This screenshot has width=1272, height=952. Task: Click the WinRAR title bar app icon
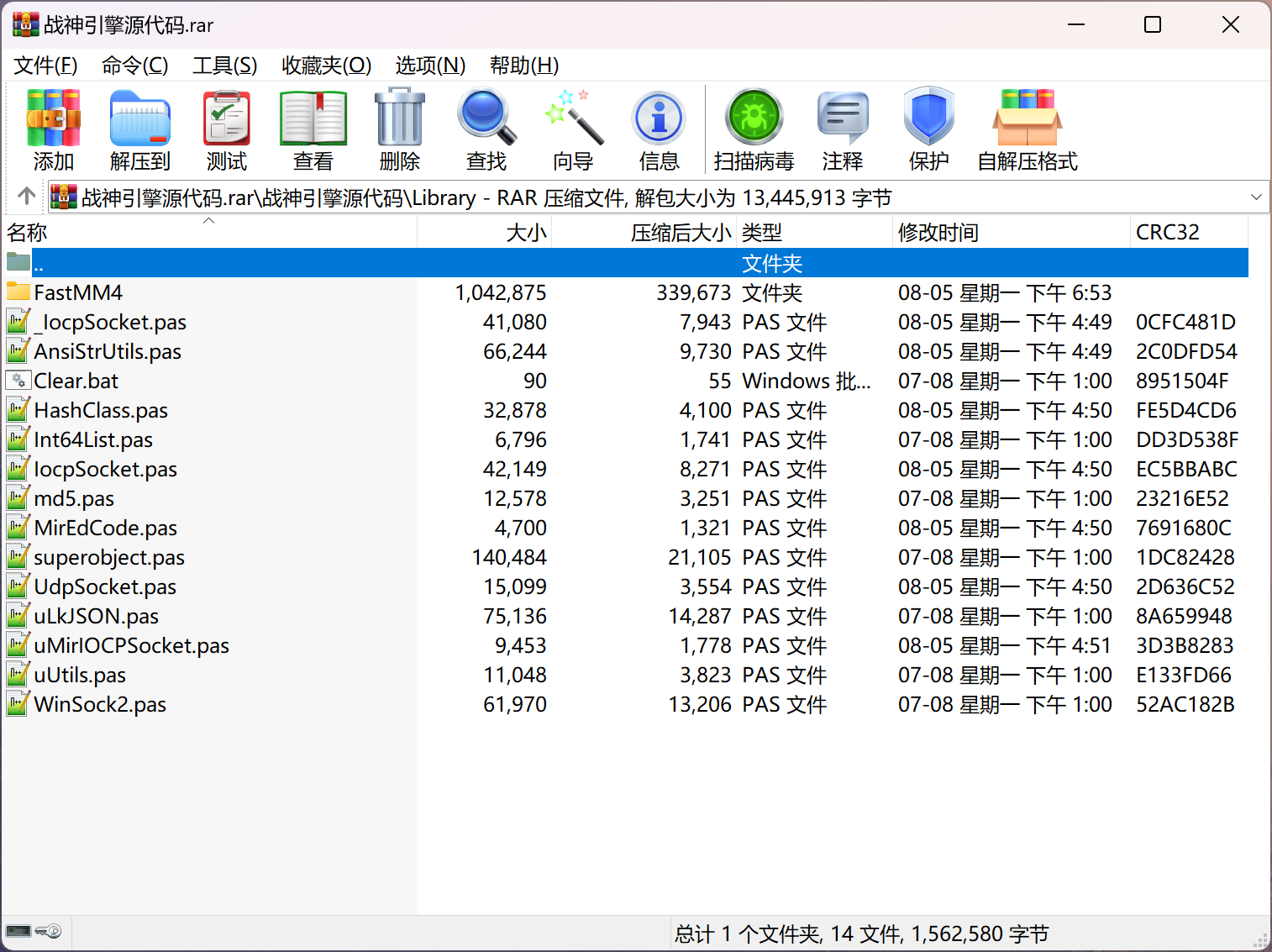[25, 24]
